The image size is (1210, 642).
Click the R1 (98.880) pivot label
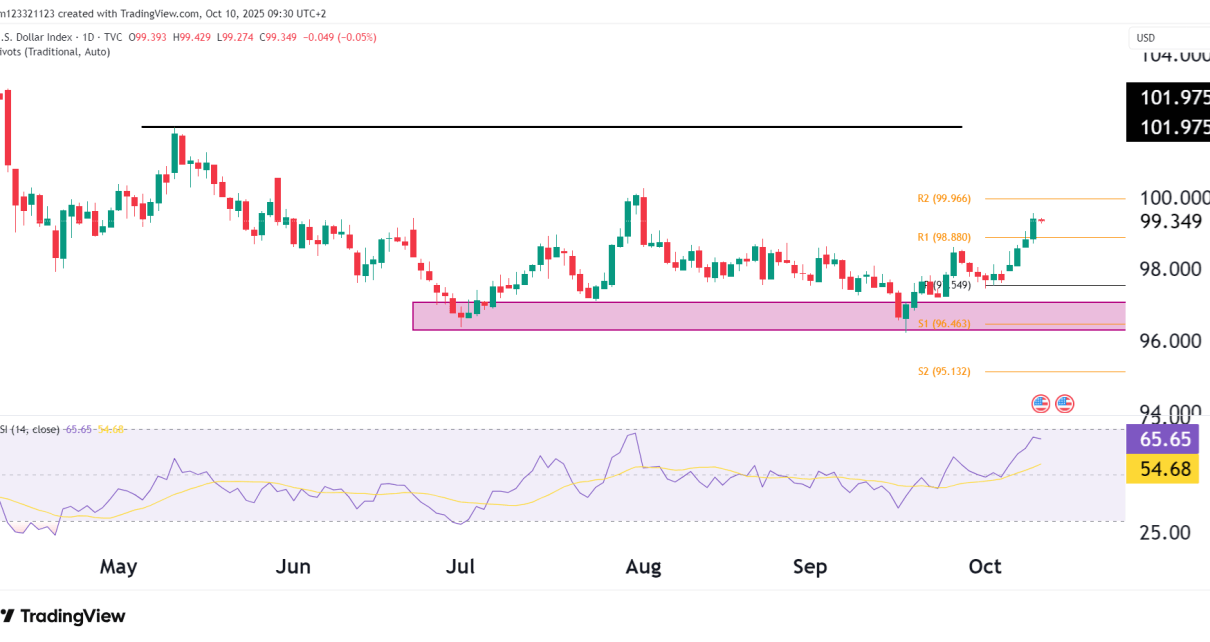click(943, 237)
